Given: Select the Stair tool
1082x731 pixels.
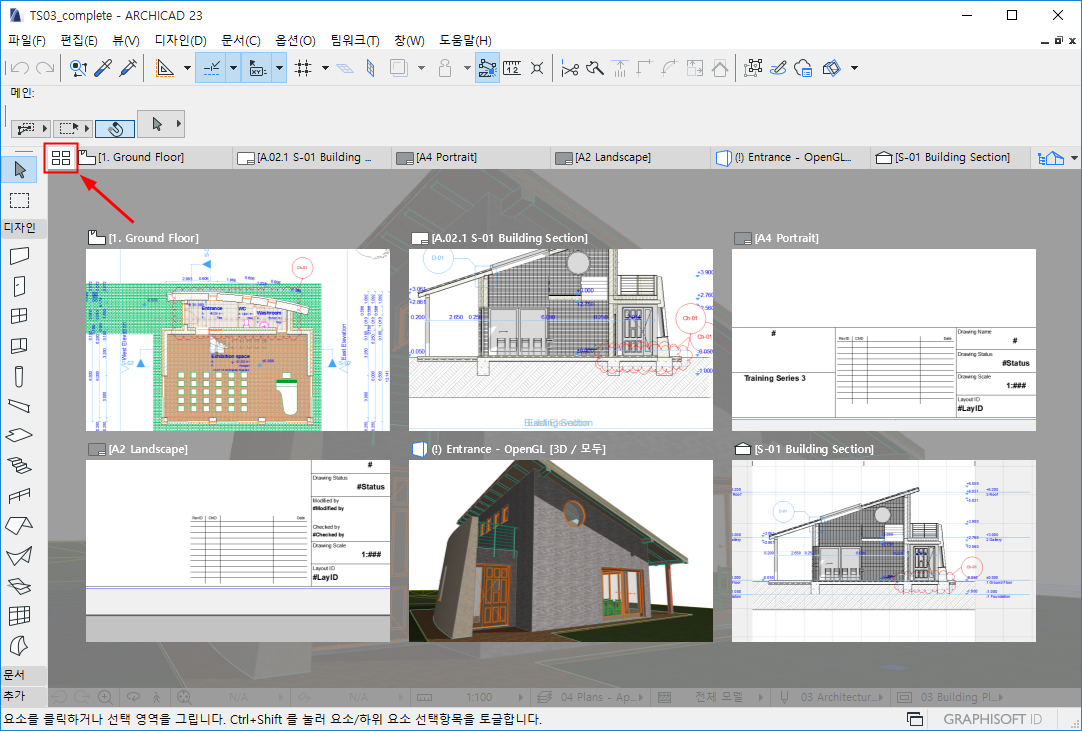Looking at the screenshot, I should coord(19,465).
